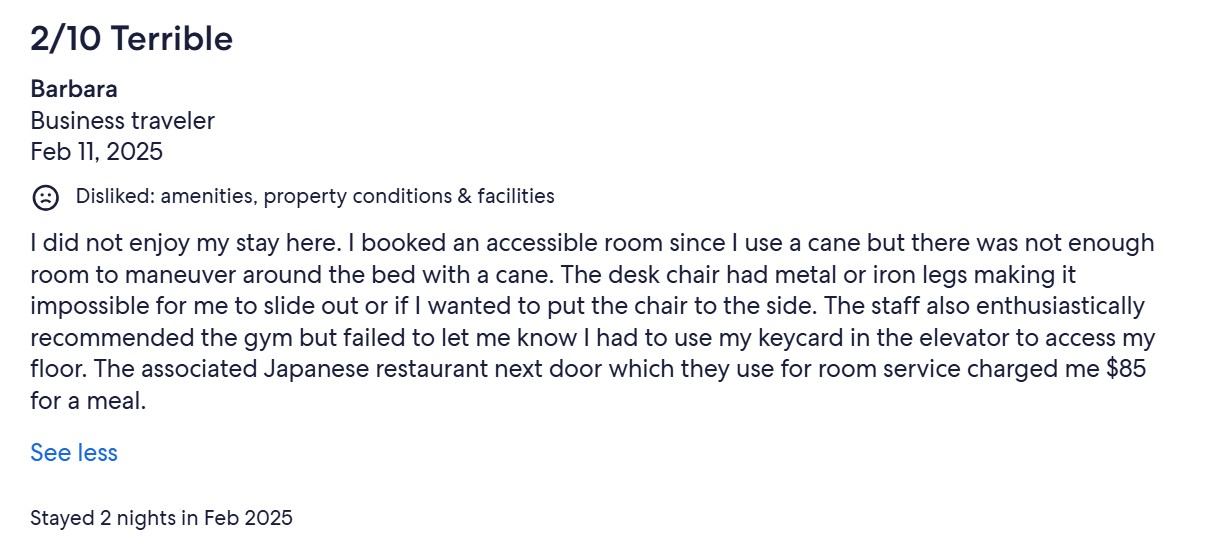Click the 2/10 Terrible rating heading
This screenshot has height=539, width=1217.
131,39
